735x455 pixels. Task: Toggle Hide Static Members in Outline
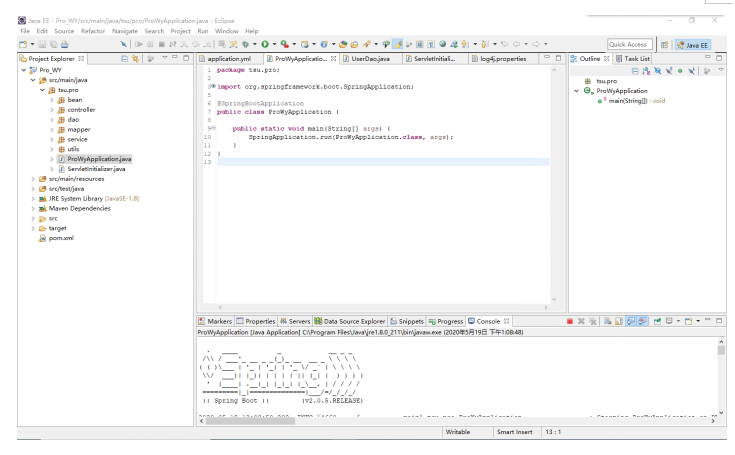click(669, 71)
